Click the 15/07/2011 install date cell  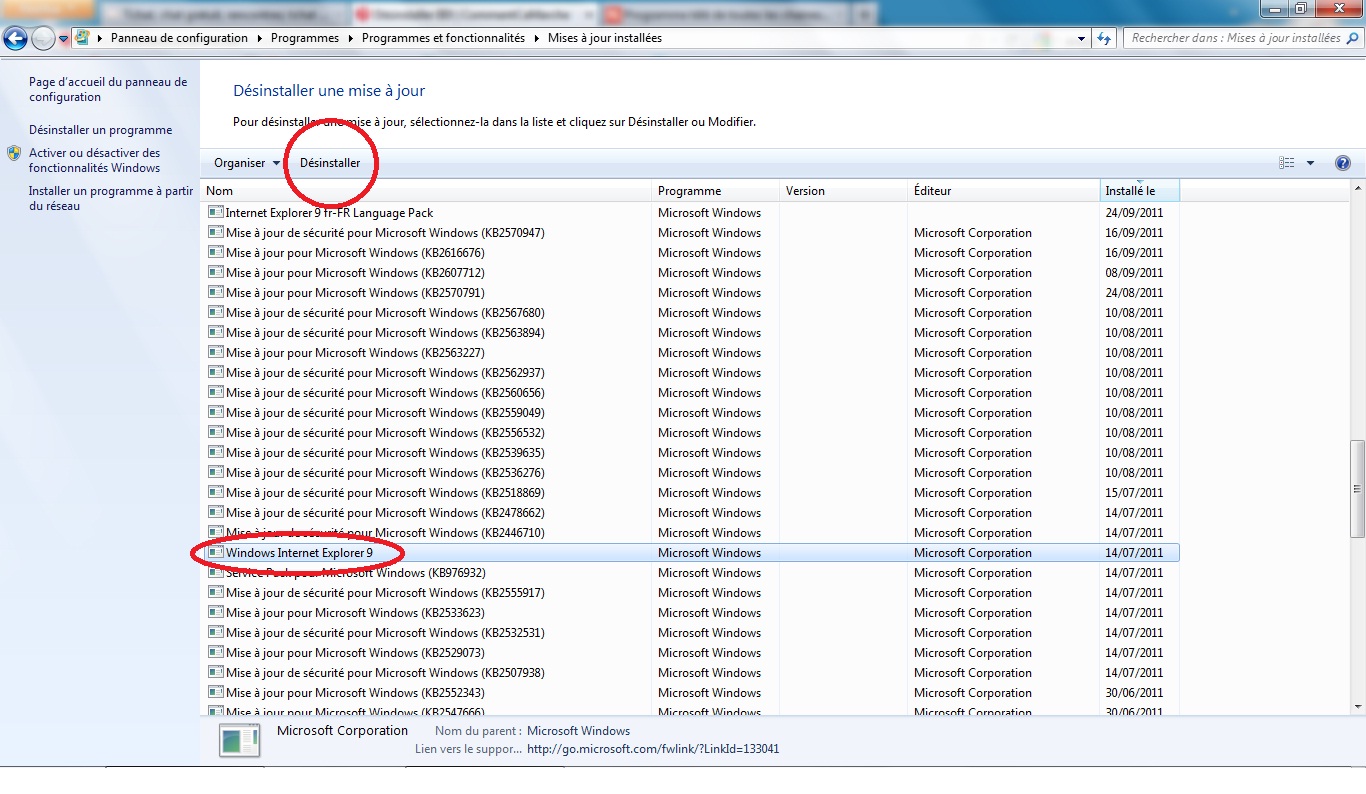pyautogui.click(x=1134, y=492)
